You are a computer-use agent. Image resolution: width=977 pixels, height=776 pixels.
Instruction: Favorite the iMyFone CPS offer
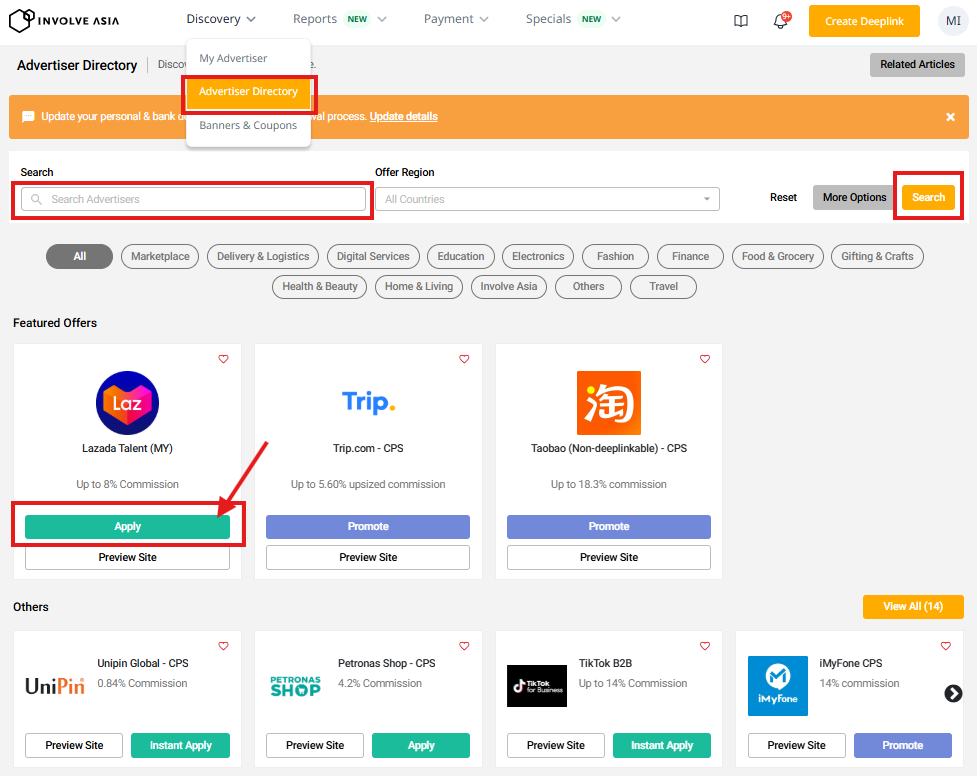pyautogui.click(x=946, y=646)
